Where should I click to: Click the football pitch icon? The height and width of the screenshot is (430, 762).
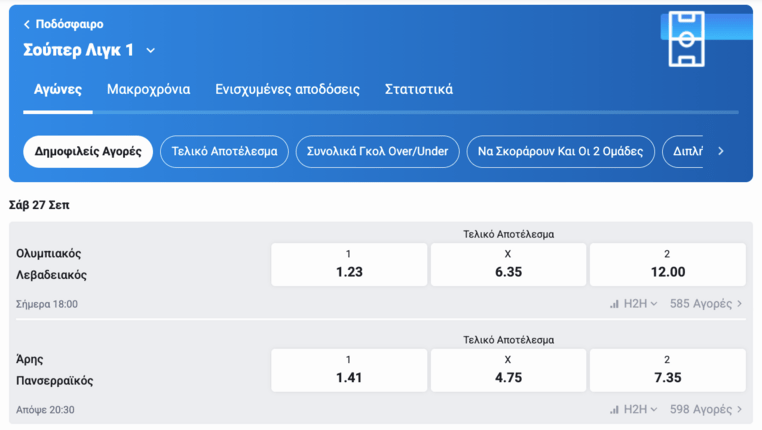click(x=686, y=39)
